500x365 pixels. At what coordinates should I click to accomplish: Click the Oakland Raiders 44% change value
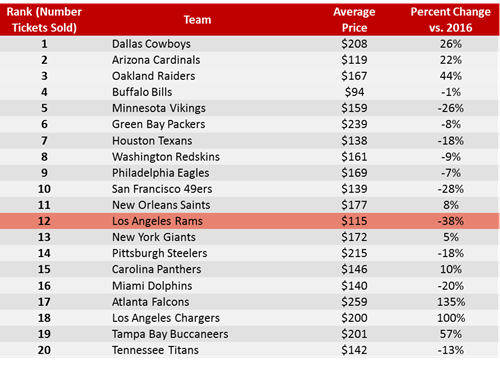[451, 76]
